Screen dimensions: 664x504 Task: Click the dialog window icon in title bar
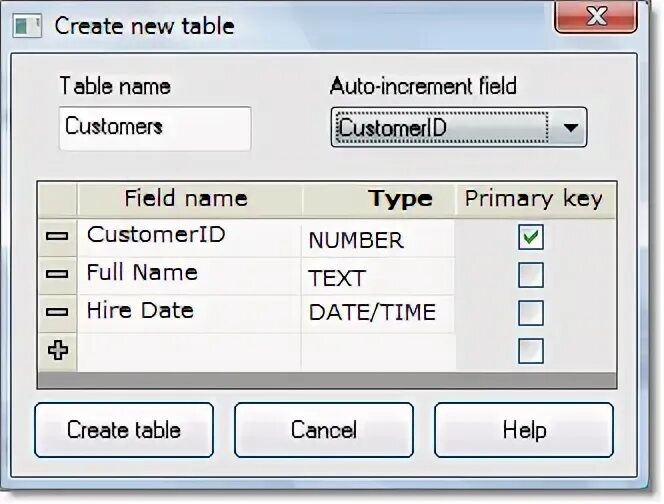[x=30, y=25]
